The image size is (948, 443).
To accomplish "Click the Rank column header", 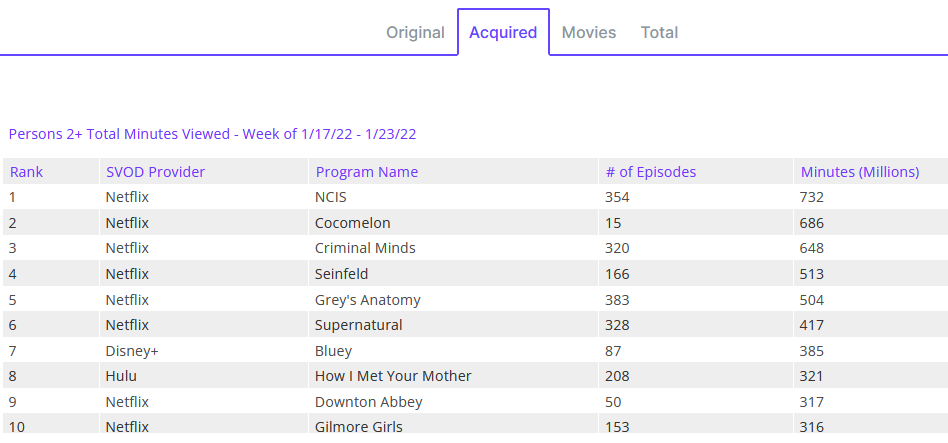I will pyautogui.click(x=27, y=172).
